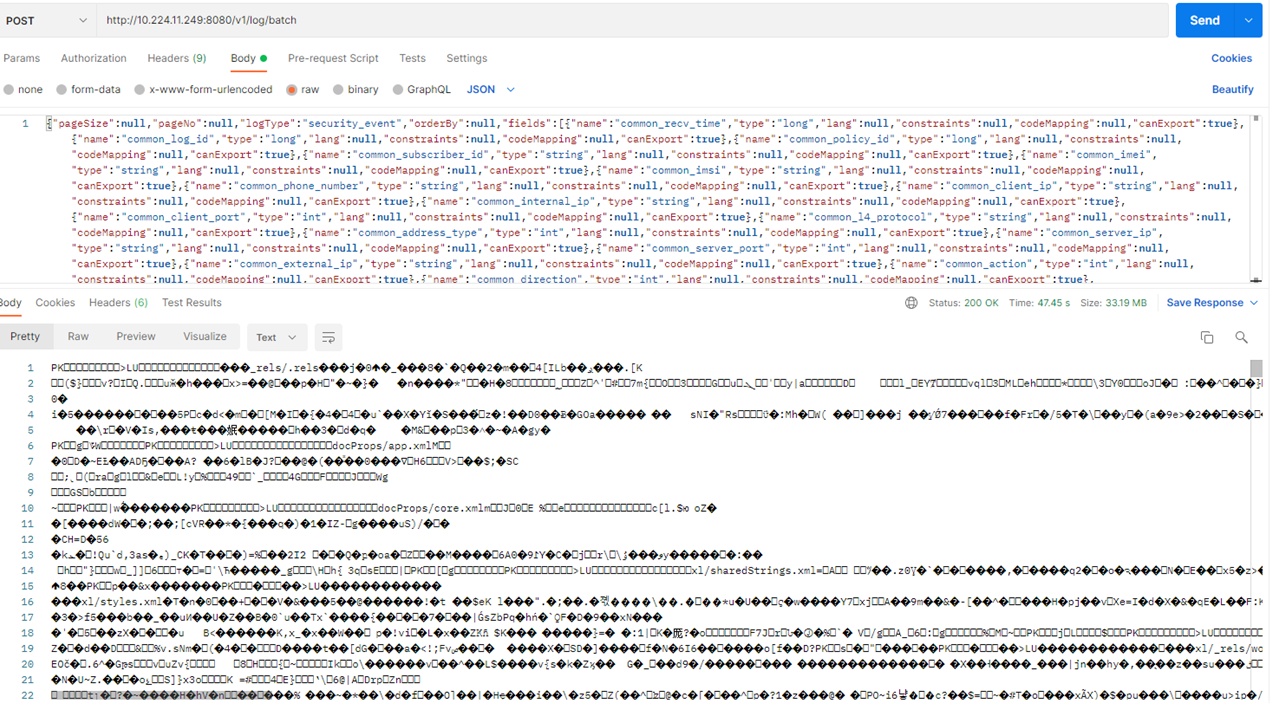
Task: Open the Pre-request Script tab
Action: click(333, 59)
